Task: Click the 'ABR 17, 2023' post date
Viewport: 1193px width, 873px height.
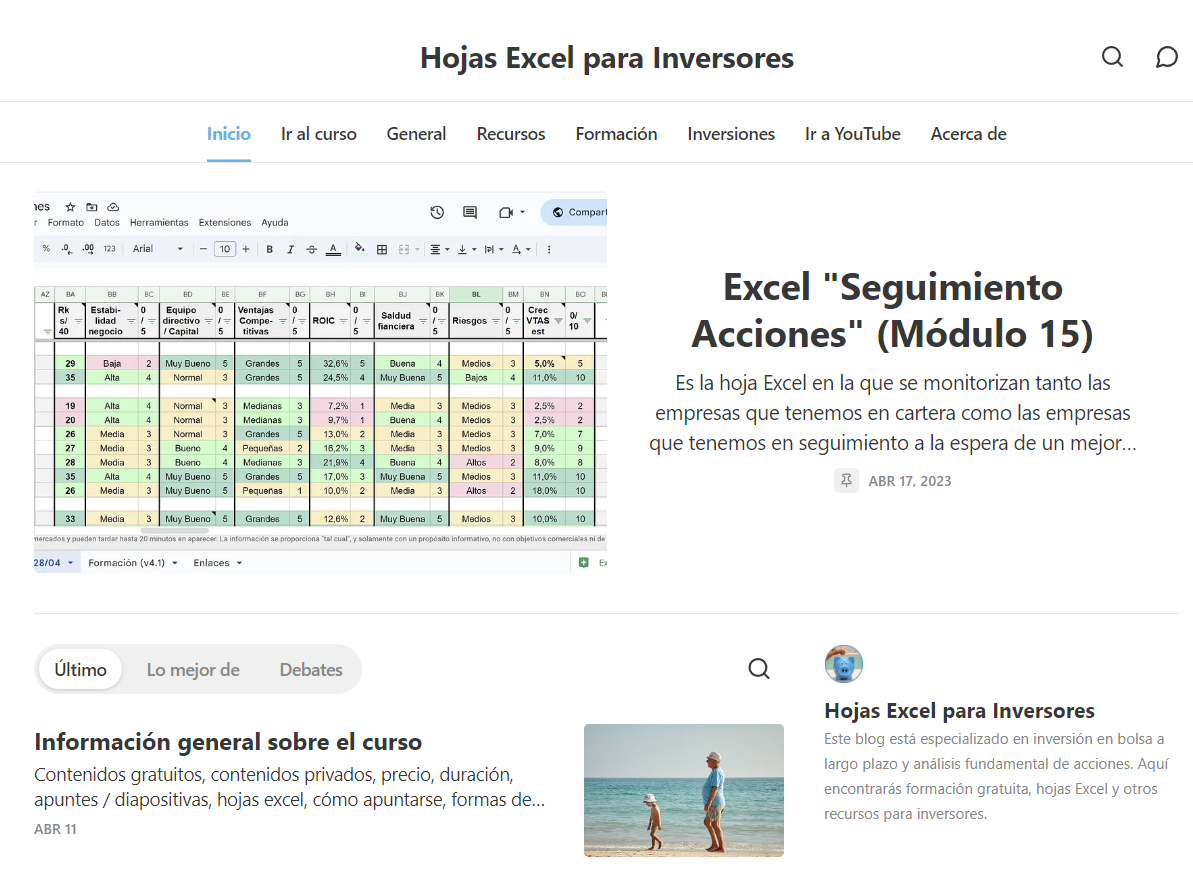Action: [x=910, y=481]
